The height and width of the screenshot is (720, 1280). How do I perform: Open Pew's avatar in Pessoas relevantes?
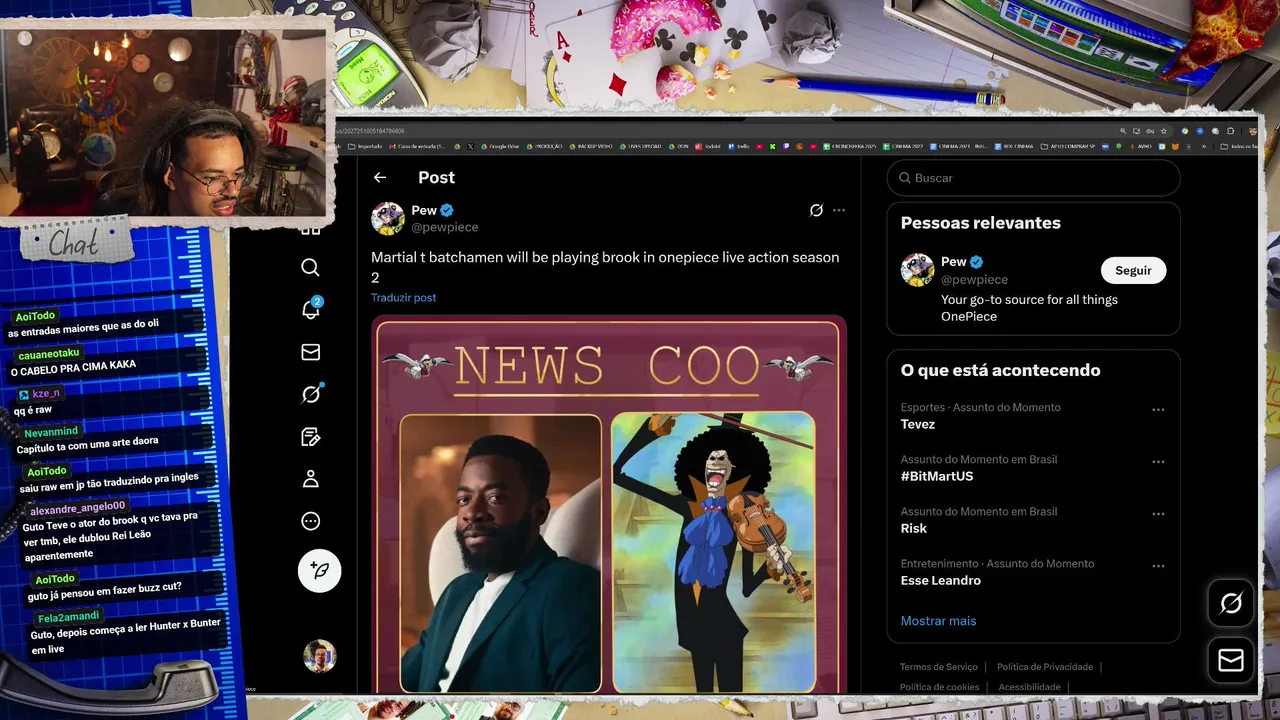click(917, 270)
